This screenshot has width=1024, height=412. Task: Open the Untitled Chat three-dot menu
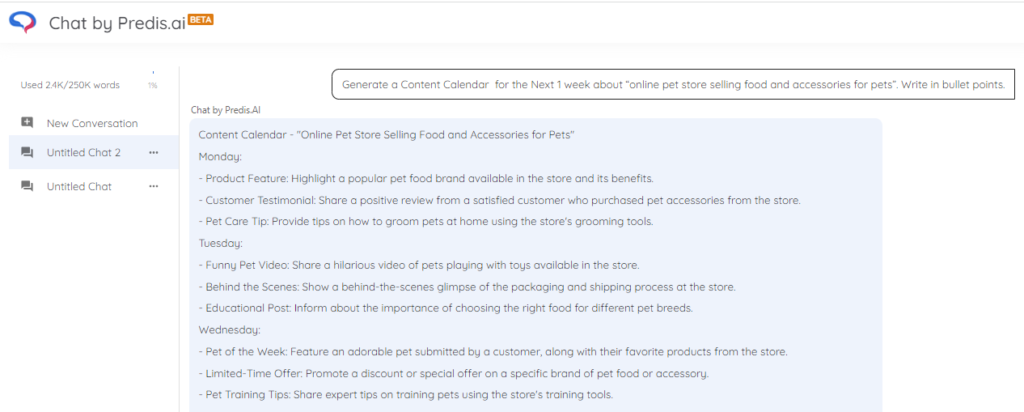(x=153, y=187)
